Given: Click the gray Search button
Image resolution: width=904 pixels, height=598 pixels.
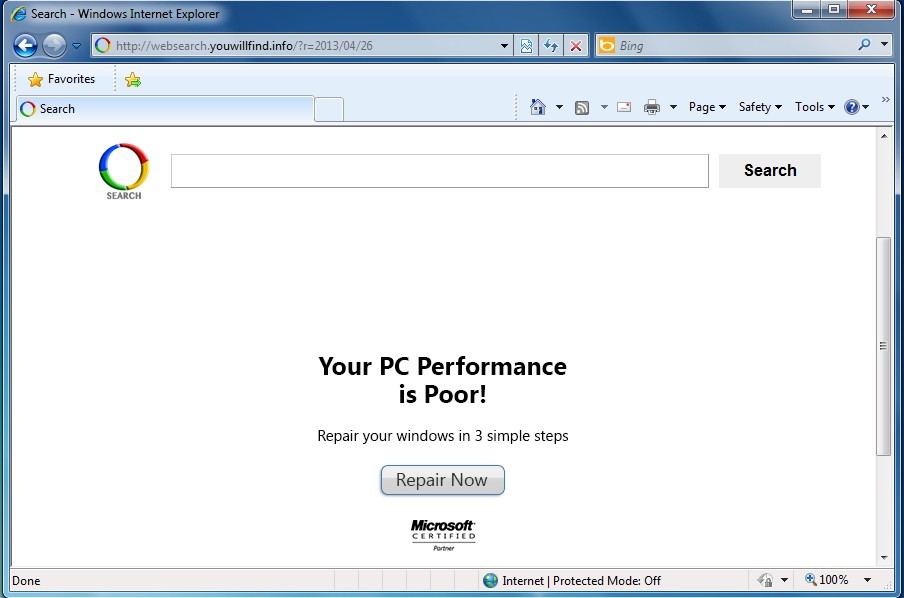Looking at the screenshot, I should click(770, 171).
